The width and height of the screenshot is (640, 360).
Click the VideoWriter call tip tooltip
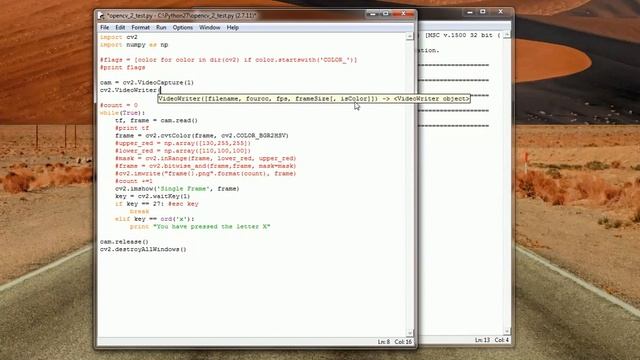(x=314, y=98)
